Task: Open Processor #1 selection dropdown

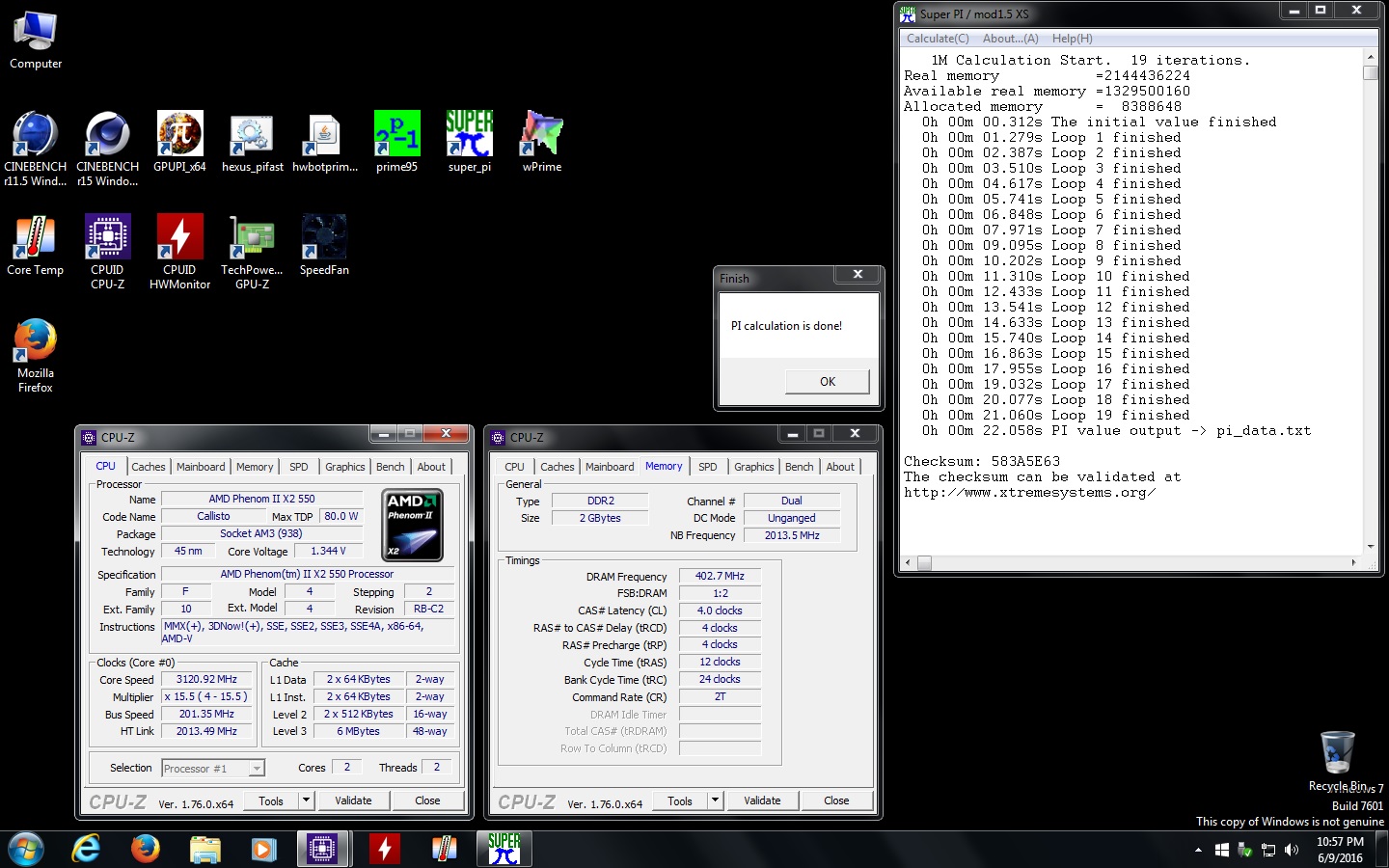Action: click(213, 769)
